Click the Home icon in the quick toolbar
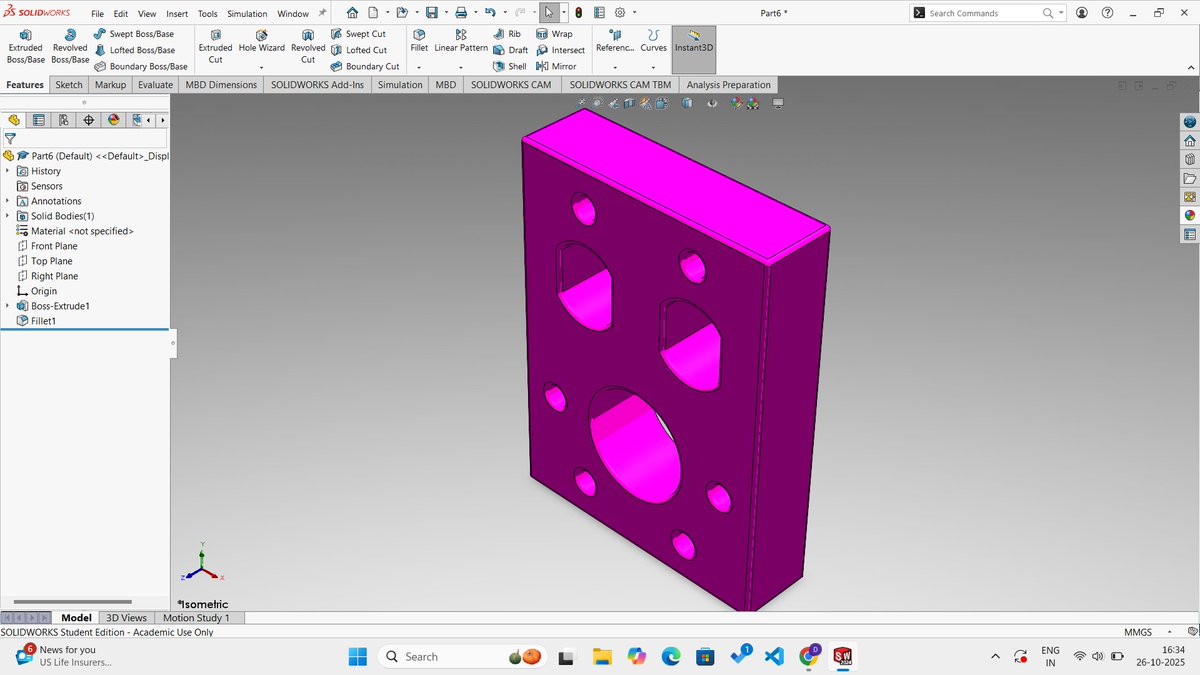This screenshot has width=1200, height=675. [x=352, y=13]
